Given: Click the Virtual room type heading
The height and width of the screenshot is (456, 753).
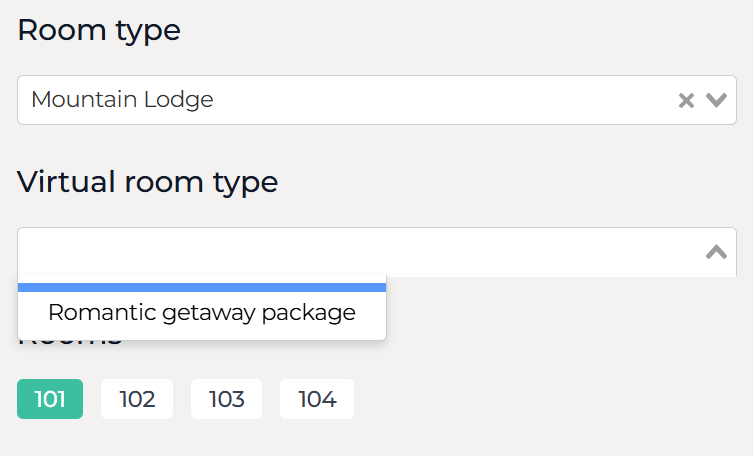Looking at the screenshot, I should [x=147, y=182].
